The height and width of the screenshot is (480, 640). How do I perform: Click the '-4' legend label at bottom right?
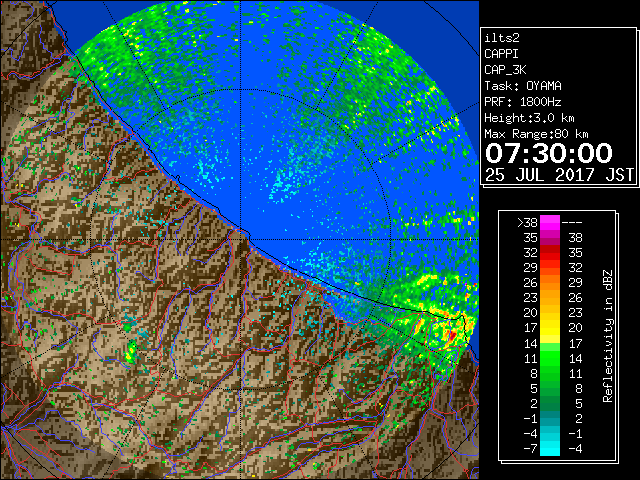coord(576,449)
